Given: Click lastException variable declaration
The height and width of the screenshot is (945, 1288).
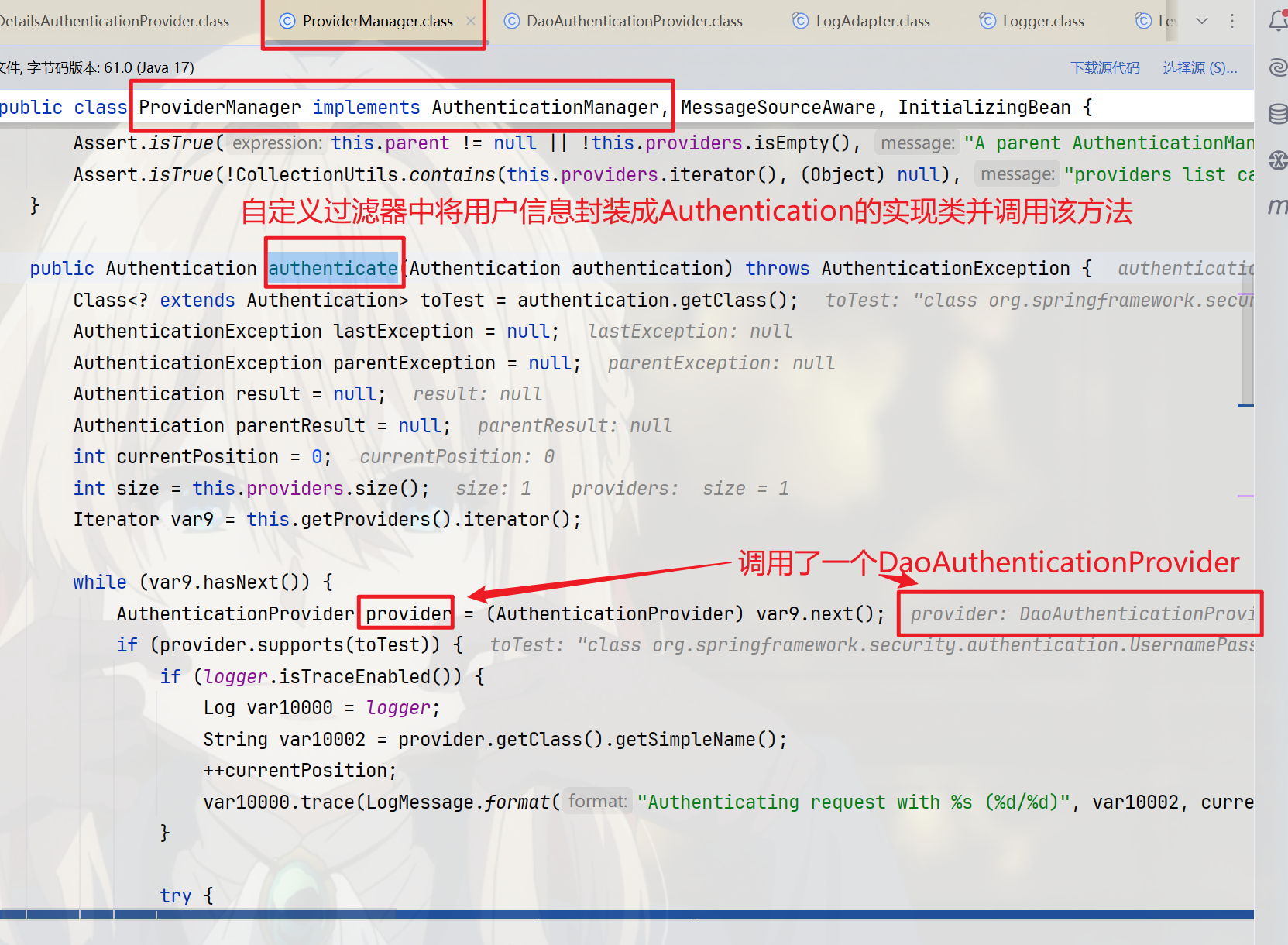Looking at the screenshot, I should point(404,332).
